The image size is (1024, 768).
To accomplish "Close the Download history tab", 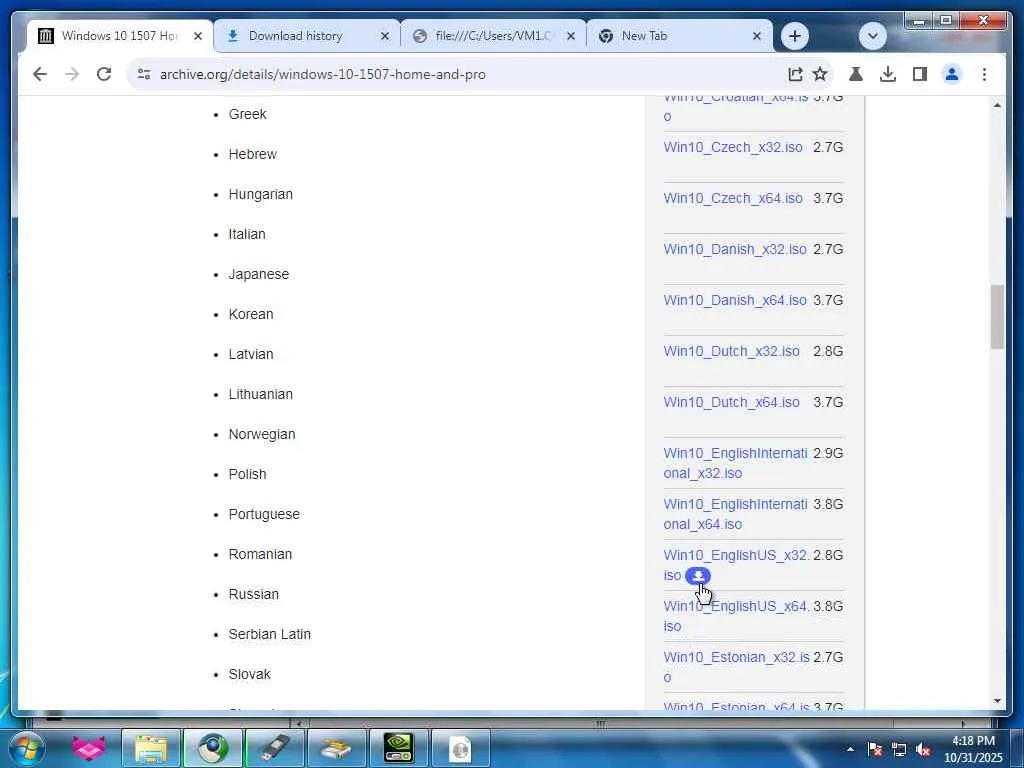I will 385,36.
